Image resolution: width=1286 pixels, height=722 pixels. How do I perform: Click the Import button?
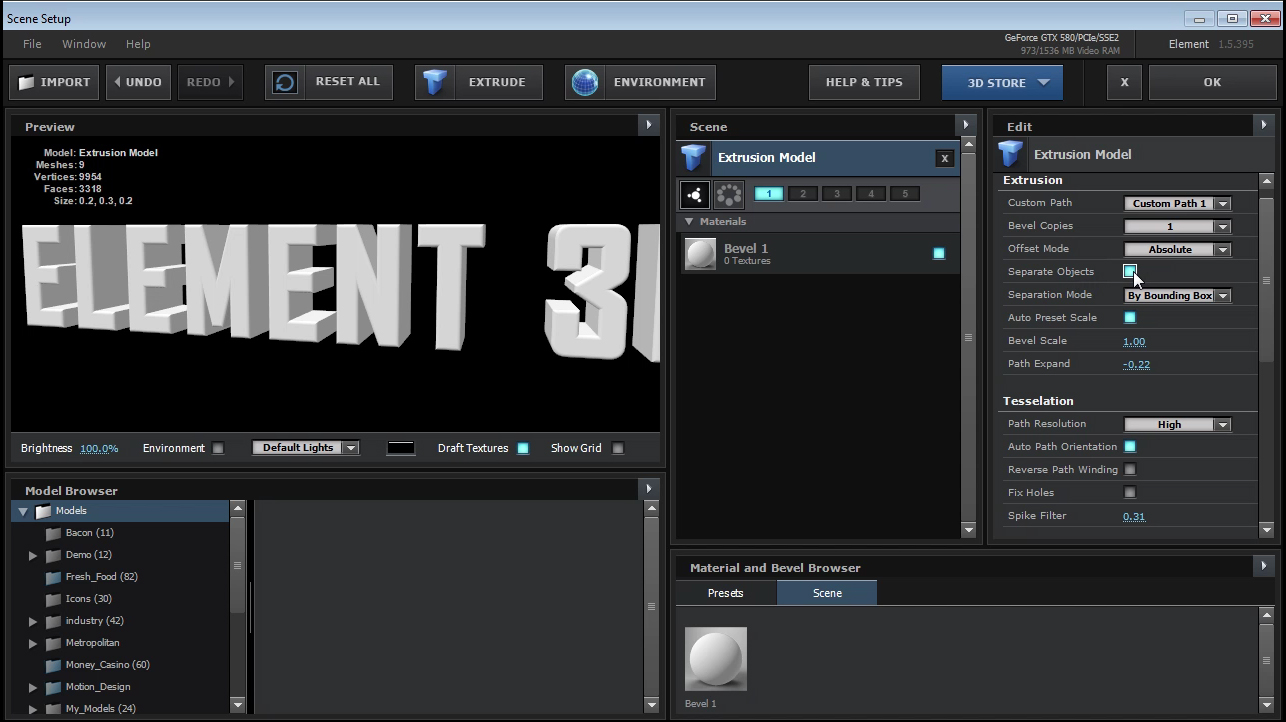(54, 82)
